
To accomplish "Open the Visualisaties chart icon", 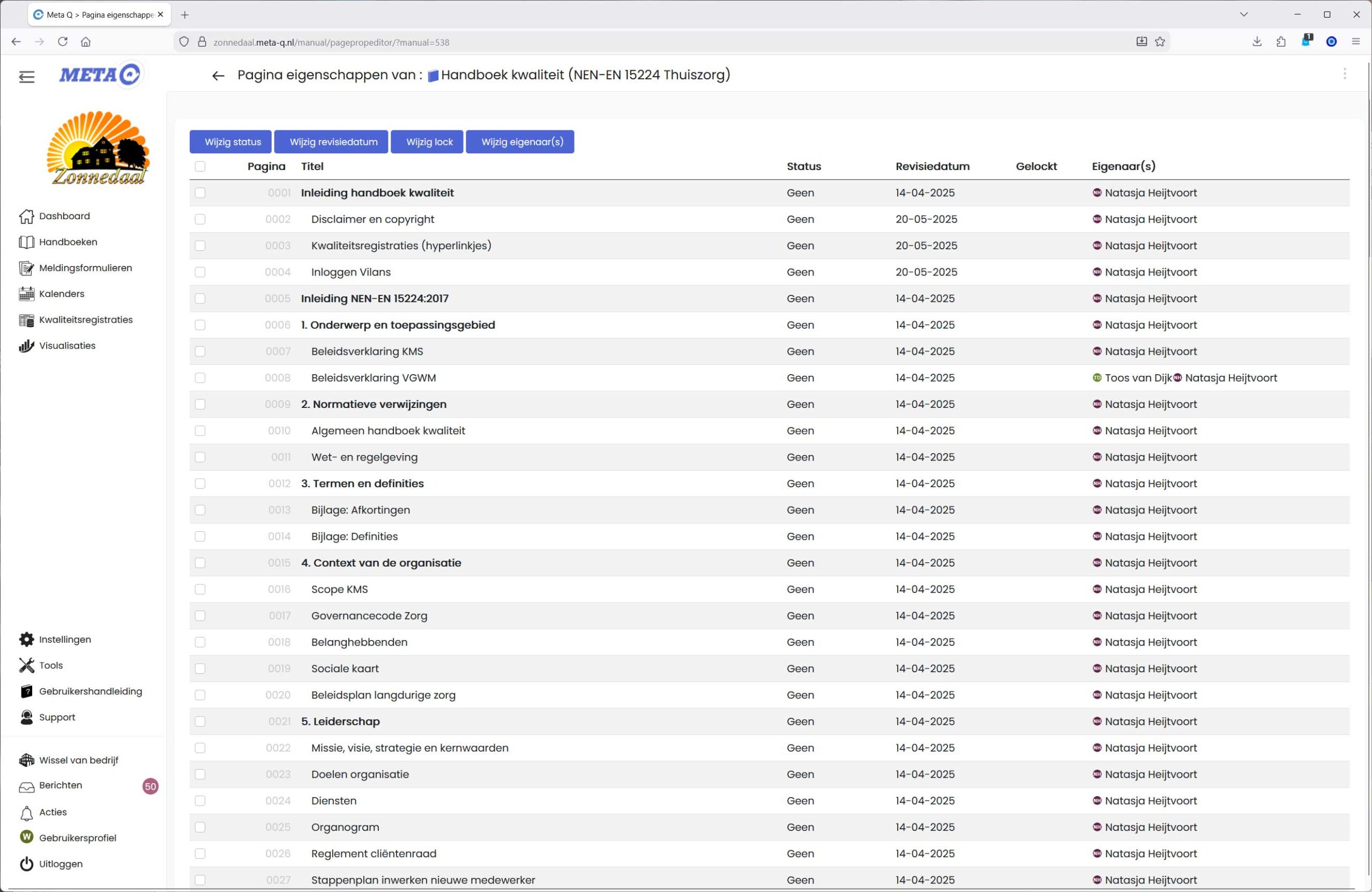I will point(26,346).
